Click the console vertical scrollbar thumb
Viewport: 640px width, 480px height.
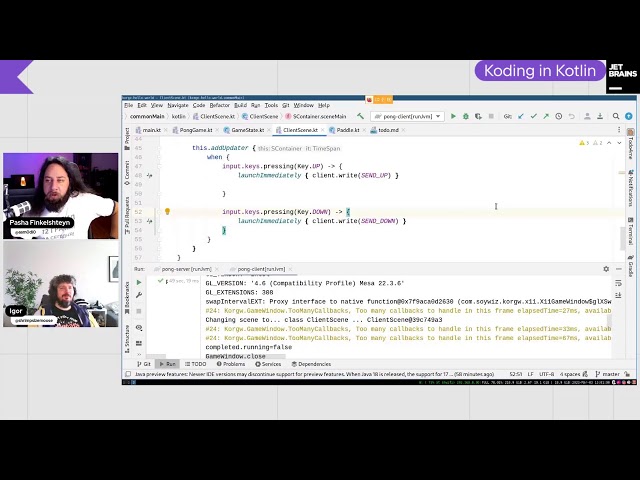coord(610,321)
